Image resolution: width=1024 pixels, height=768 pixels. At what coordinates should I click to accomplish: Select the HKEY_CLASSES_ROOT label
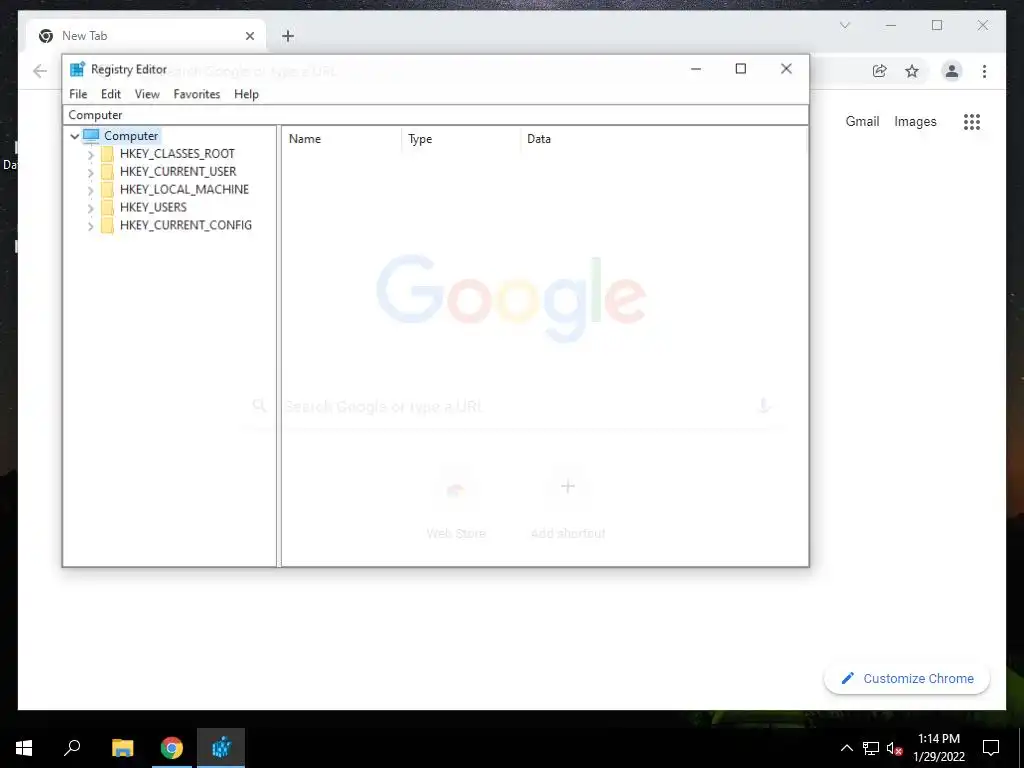point(177,153)
